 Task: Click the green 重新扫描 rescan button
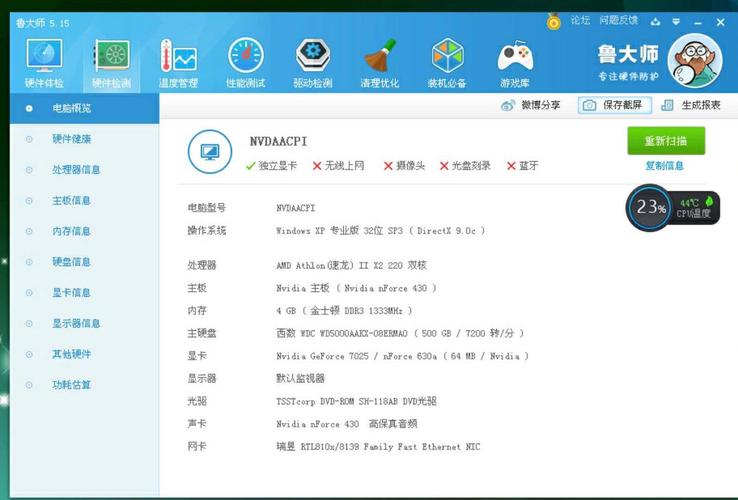click(666, 140)
